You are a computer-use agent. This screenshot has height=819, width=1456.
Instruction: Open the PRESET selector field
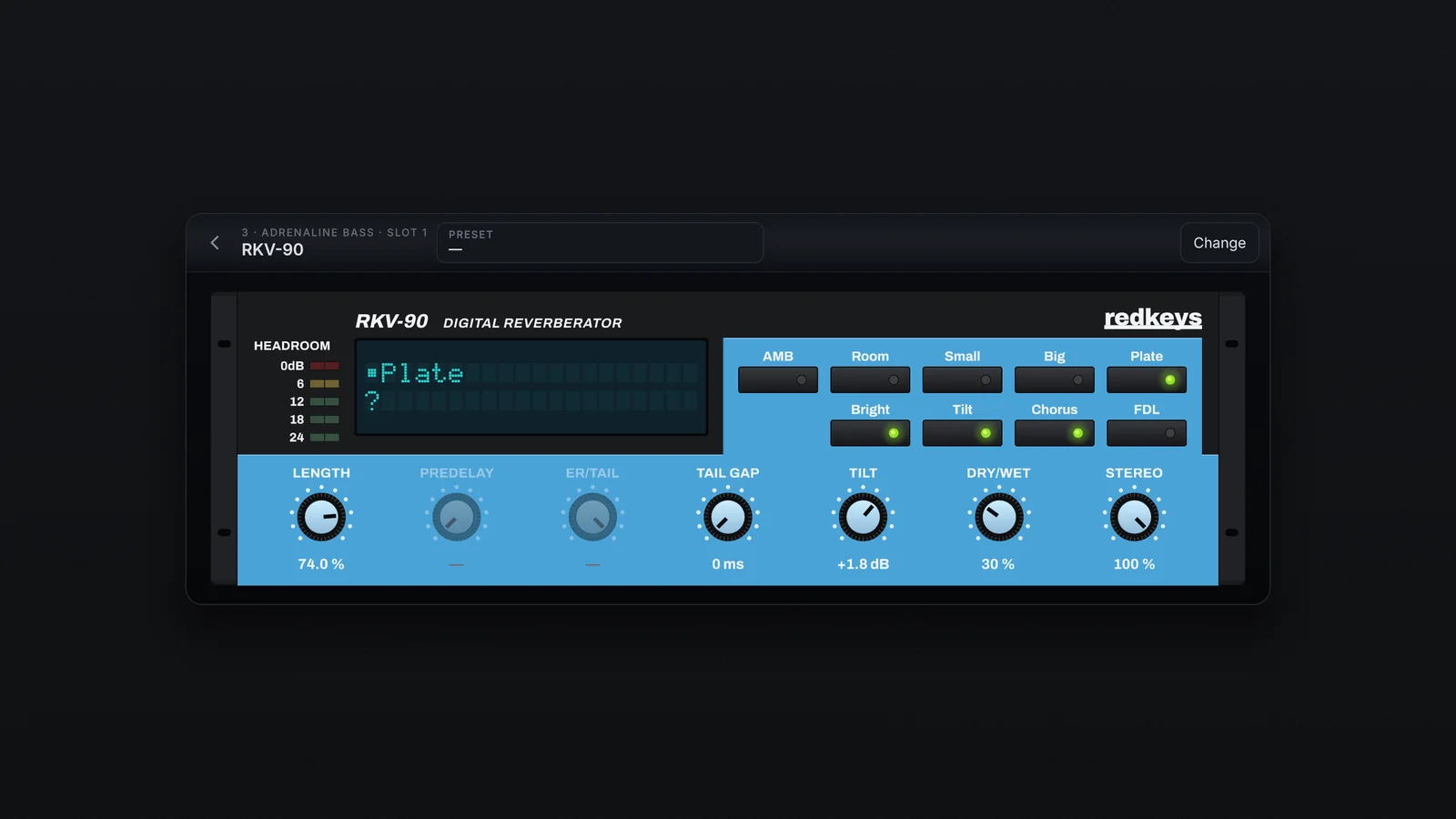(600, 243)
